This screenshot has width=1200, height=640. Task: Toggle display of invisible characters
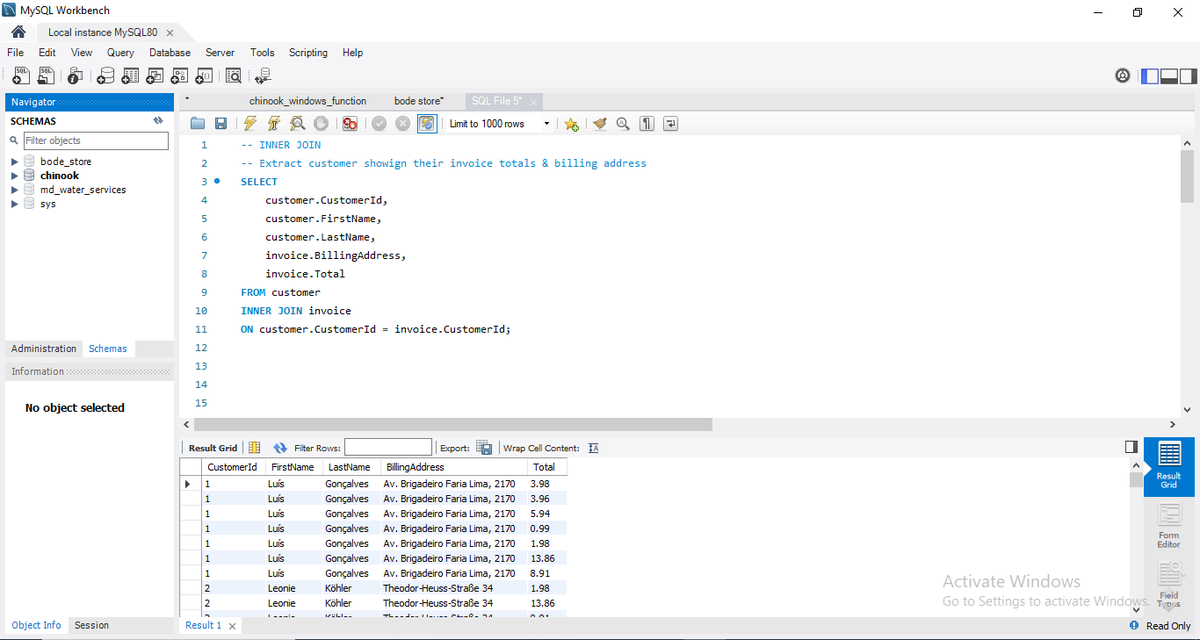[647, 124]
